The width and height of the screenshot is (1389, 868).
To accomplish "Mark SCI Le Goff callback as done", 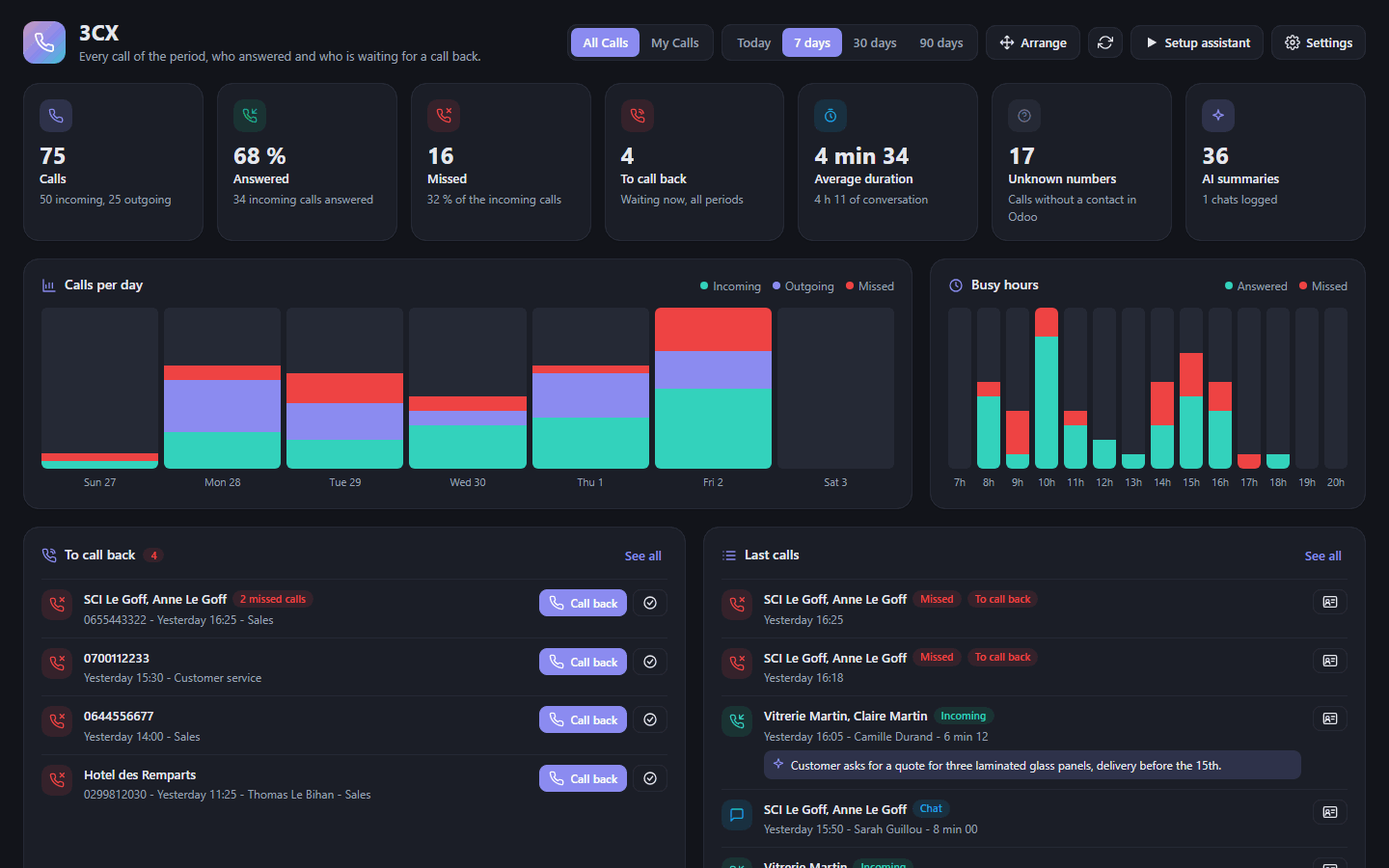I will point(650,603).
